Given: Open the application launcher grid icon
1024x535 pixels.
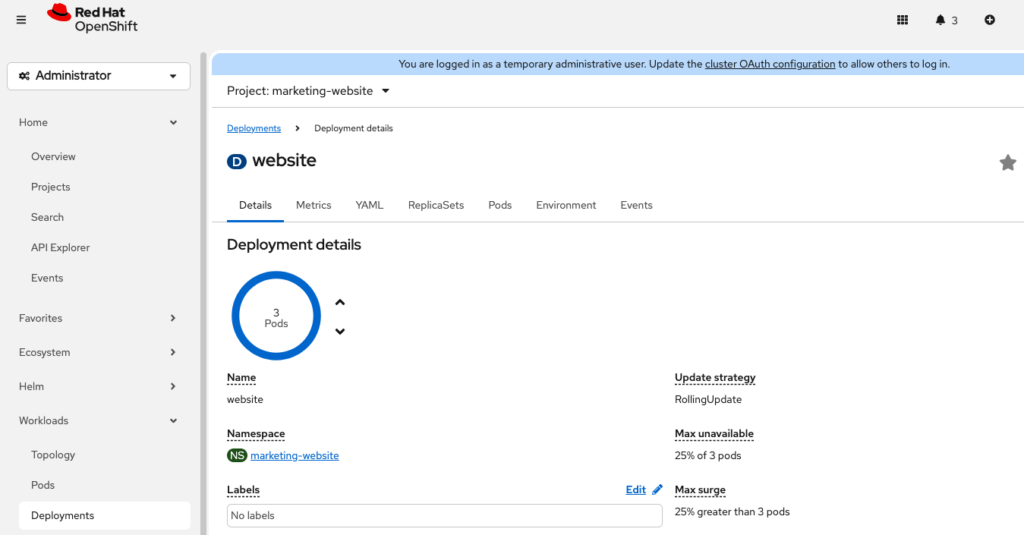Looking at the screenshot, I should (902, 20).
